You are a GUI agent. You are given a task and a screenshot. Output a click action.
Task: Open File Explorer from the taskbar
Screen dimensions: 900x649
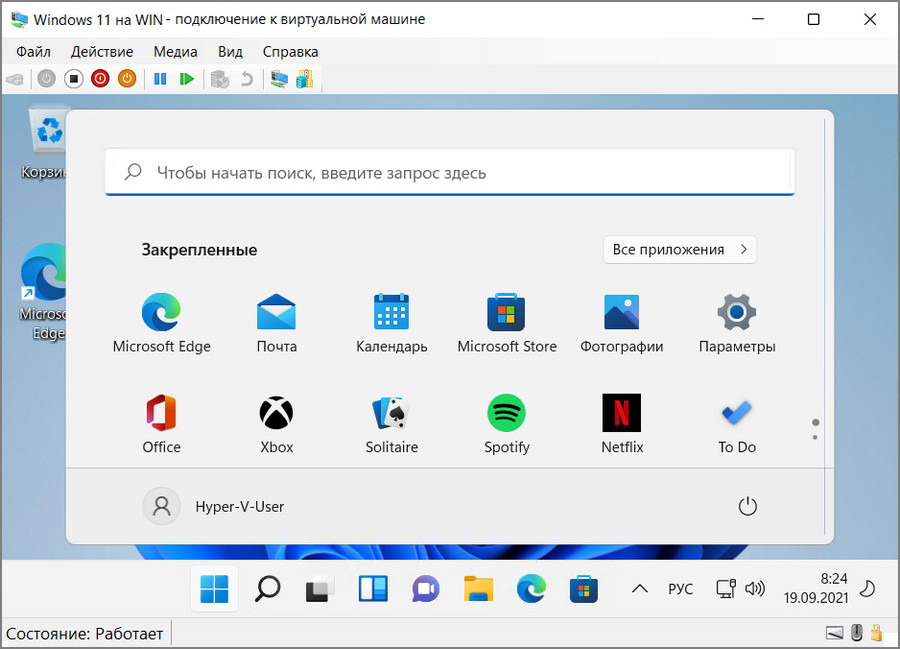tap(478, 589)
